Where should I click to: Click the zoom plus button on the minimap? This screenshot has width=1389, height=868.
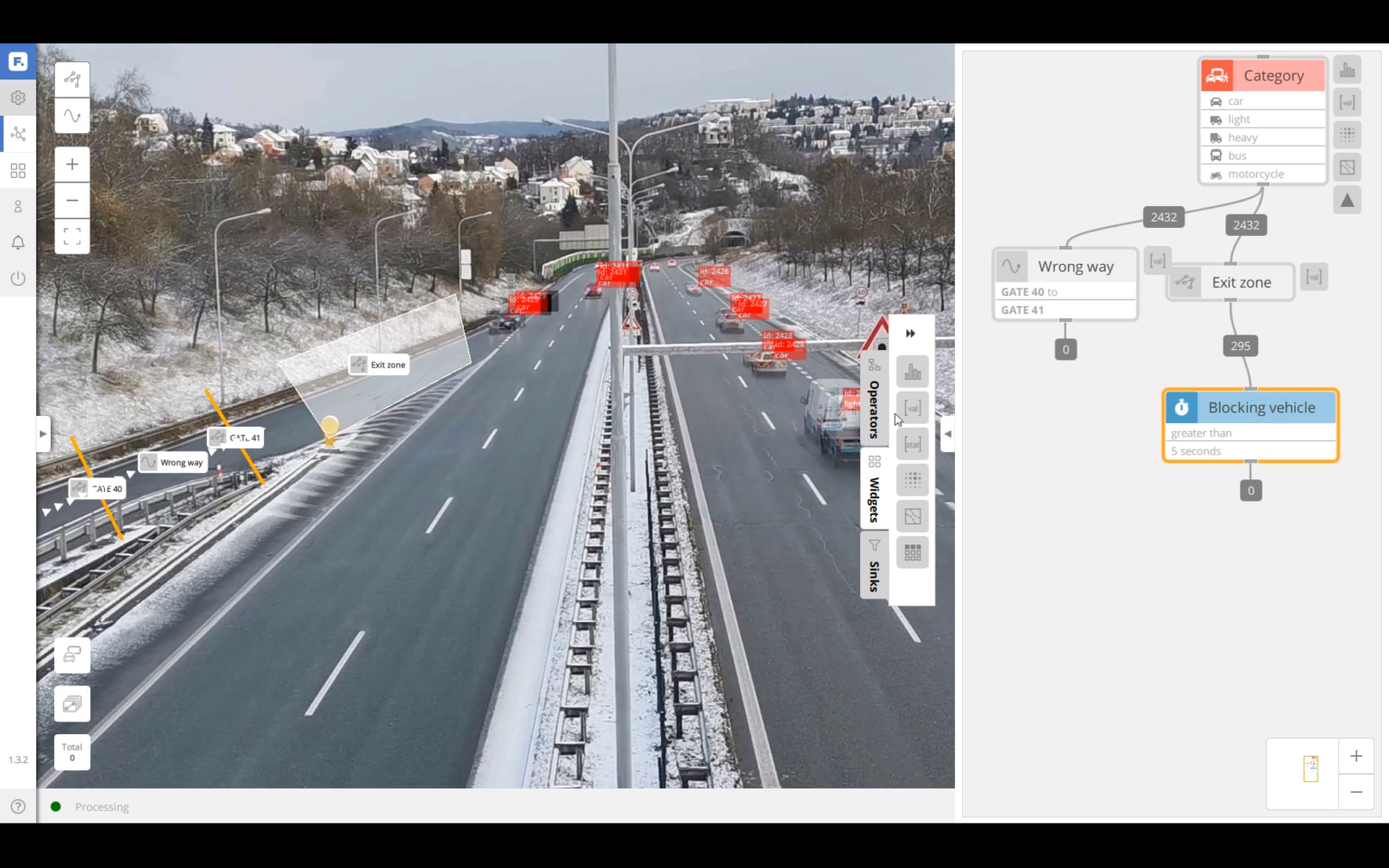point(1356,756)
